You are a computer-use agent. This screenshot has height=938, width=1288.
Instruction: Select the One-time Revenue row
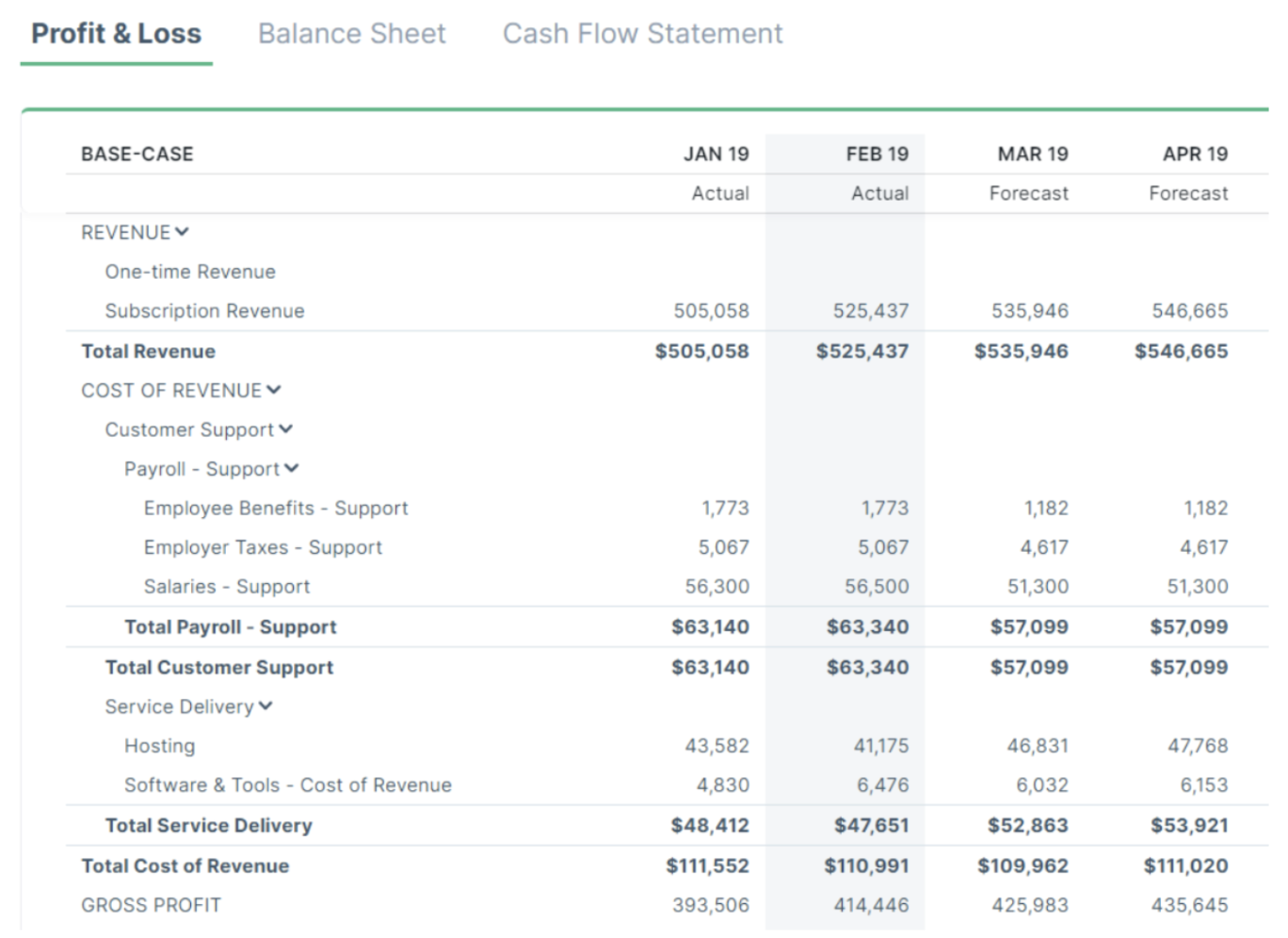(x=189, y=271)
